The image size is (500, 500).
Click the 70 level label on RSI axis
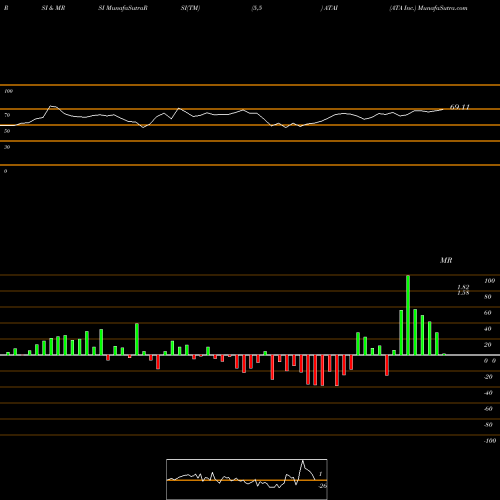[x=7, y=115]
